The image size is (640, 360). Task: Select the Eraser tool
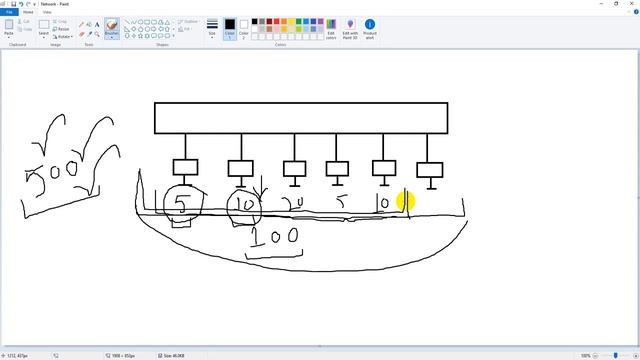click(82, 34)
